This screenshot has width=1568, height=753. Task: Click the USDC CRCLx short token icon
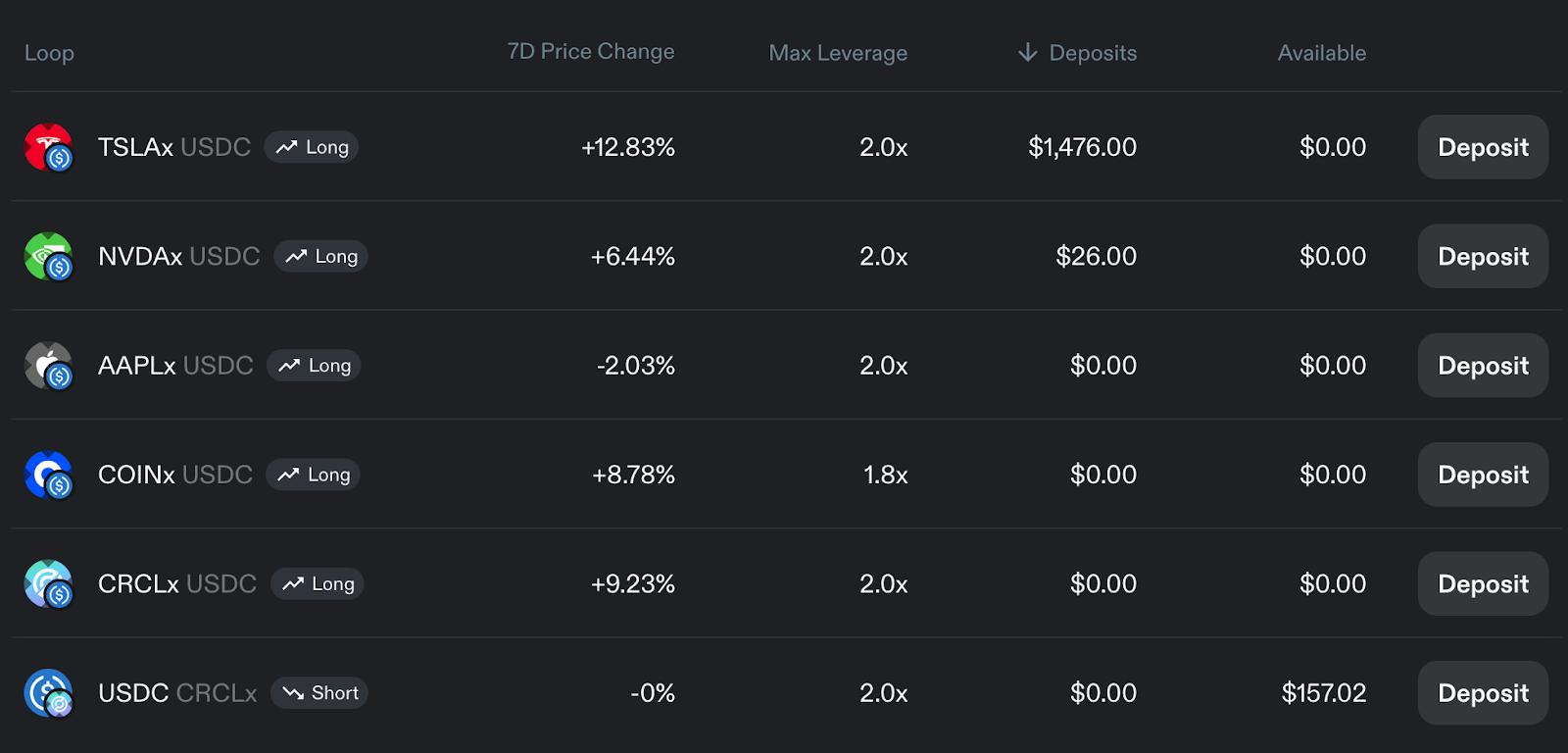(x=48, y=693)
